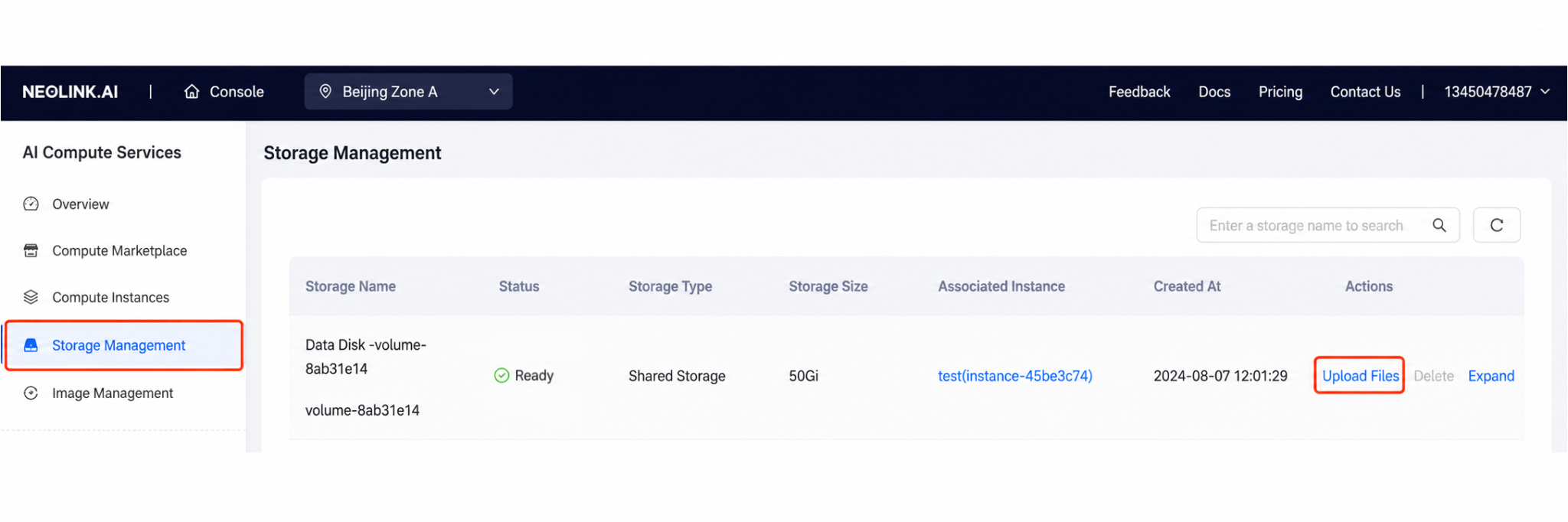This screenshot has height=522, width=1568.
Task: Click the Actions column header
Action: click(x=1369, y=286)
